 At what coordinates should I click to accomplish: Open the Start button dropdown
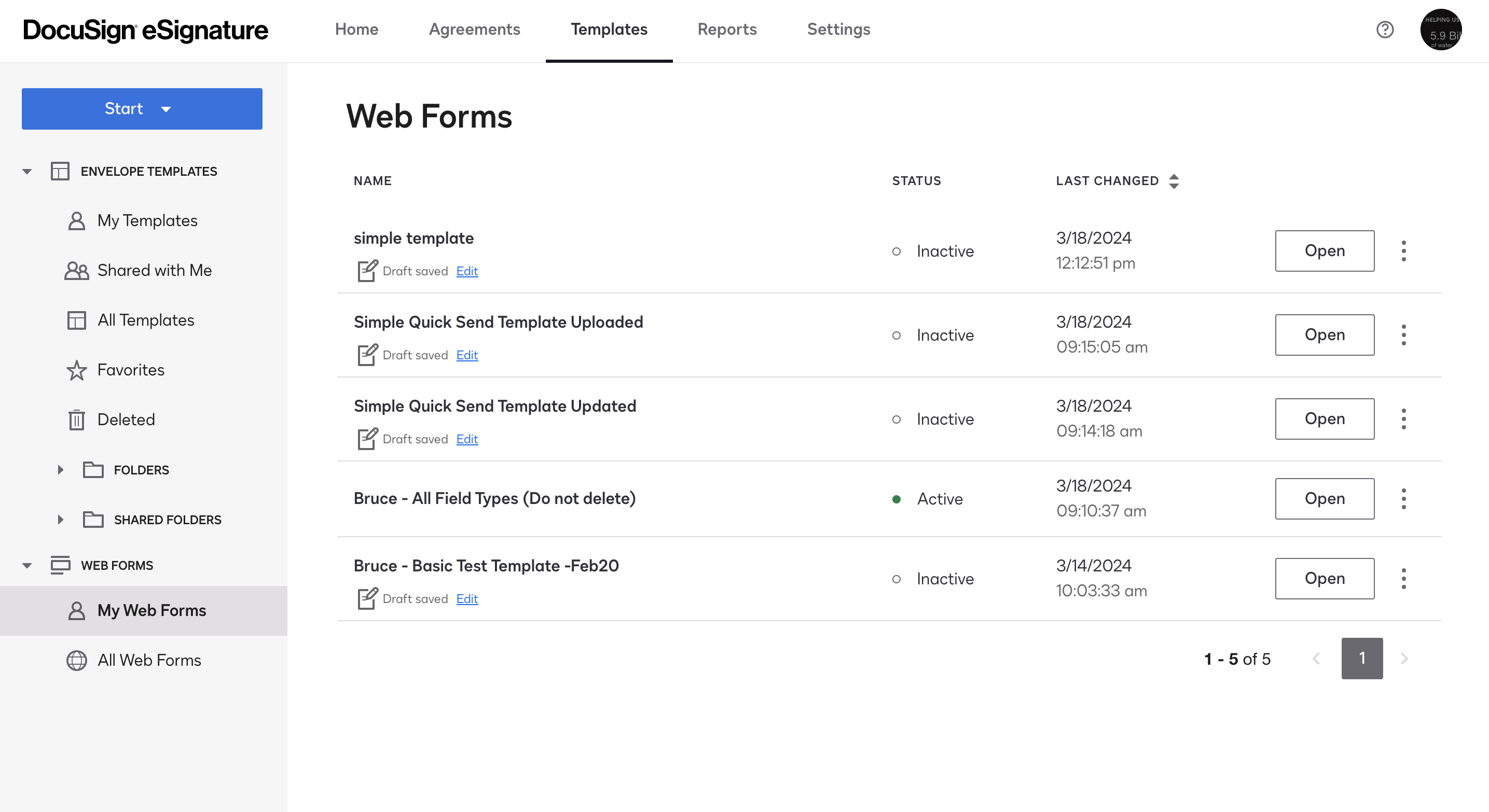166,109
